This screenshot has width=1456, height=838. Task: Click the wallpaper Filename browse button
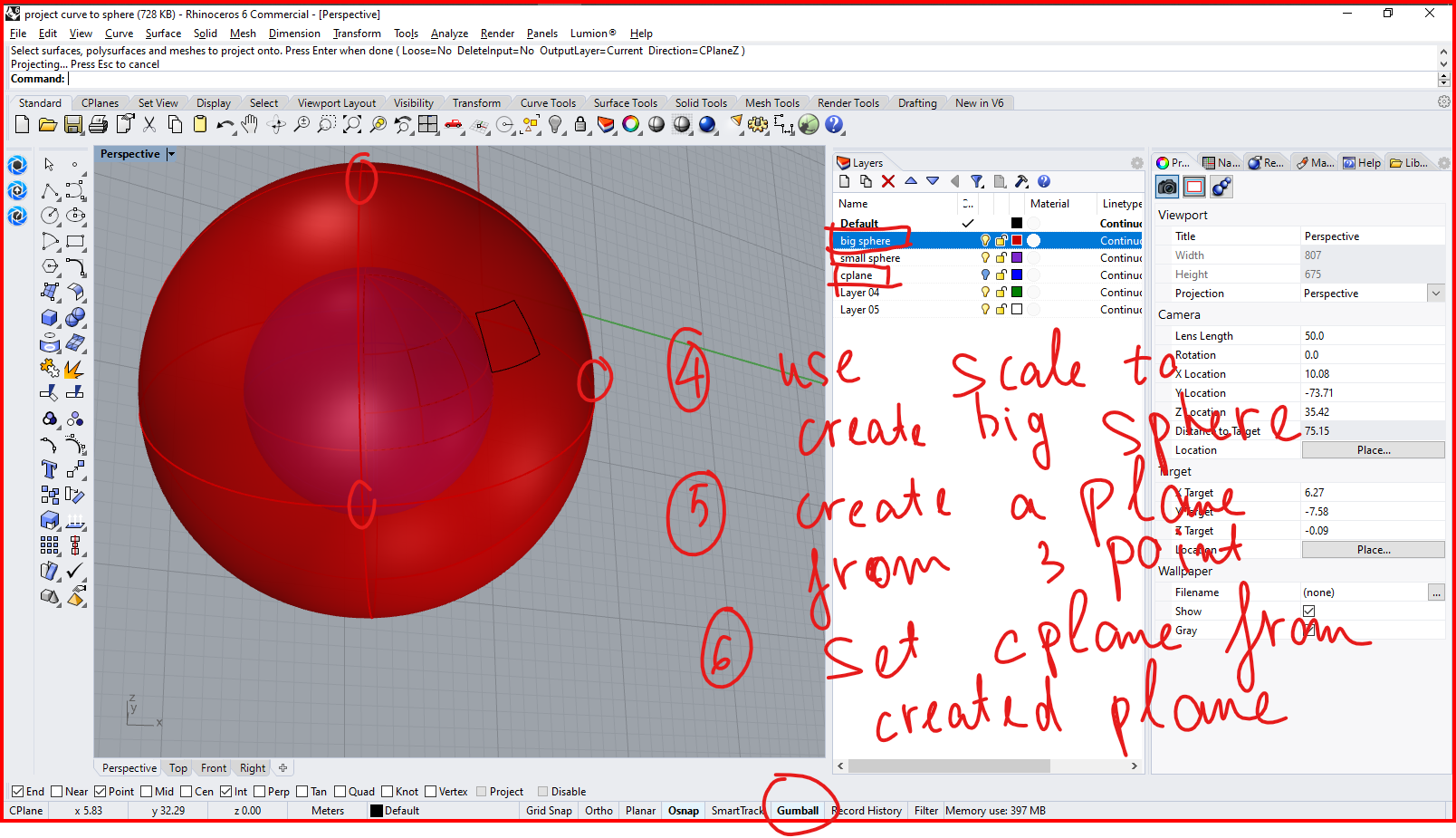(1437, 592)
